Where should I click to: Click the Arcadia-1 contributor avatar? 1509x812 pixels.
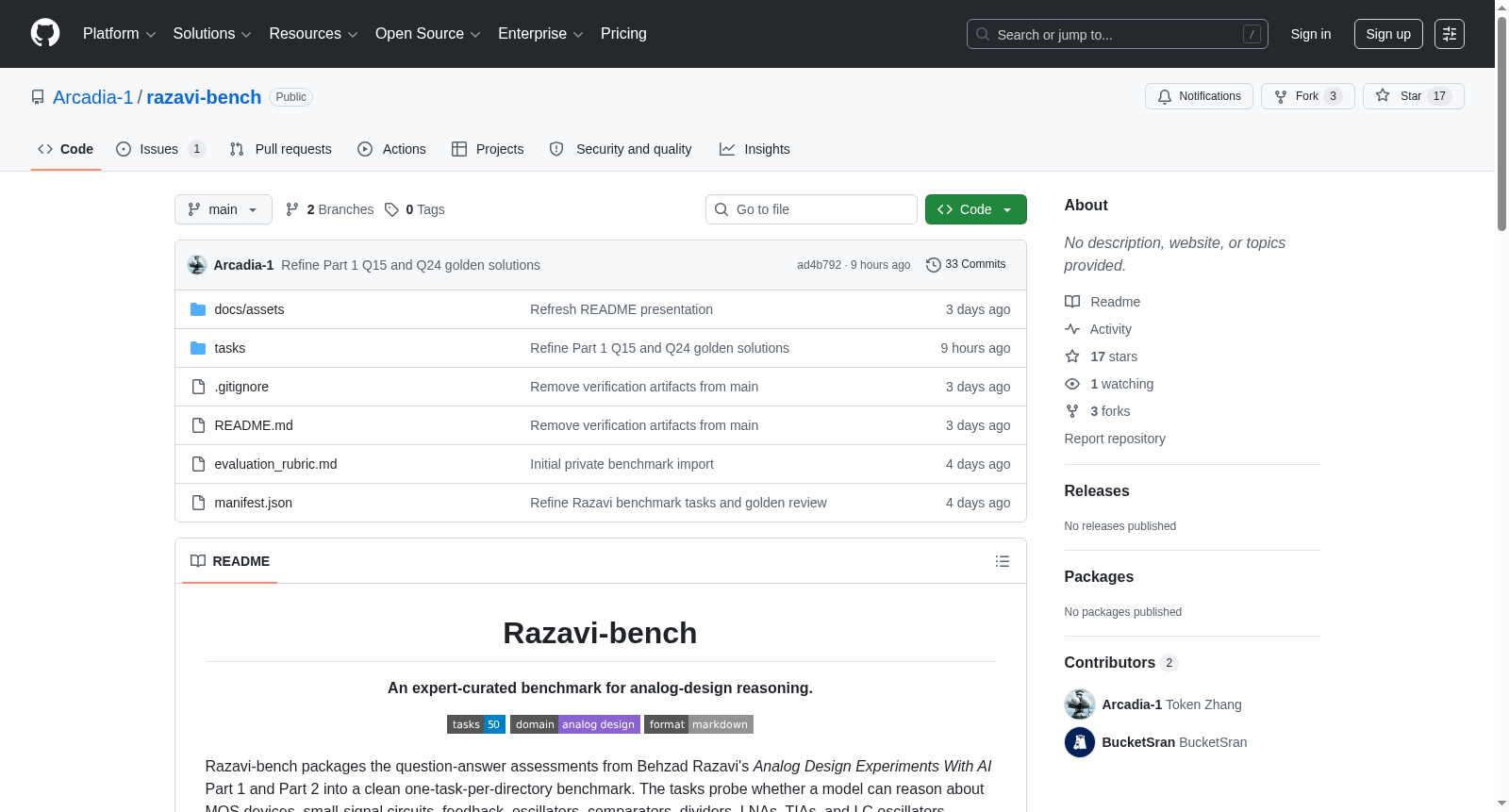[1080, 704]
